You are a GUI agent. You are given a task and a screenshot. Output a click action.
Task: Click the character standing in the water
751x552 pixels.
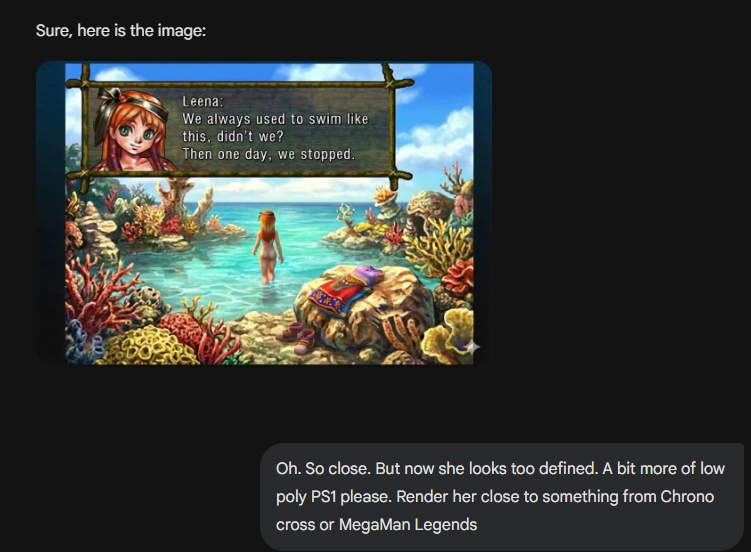[269, 247]
